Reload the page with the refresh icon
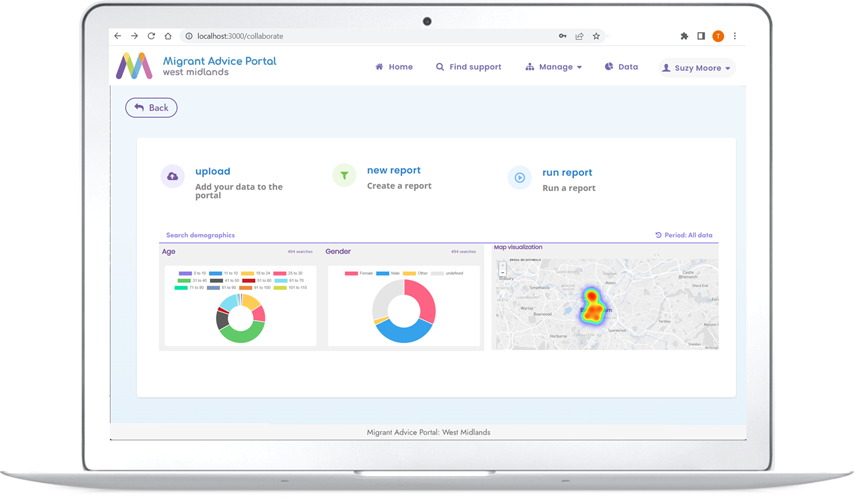This screenshot has width=862, height=500. (151, 36)
